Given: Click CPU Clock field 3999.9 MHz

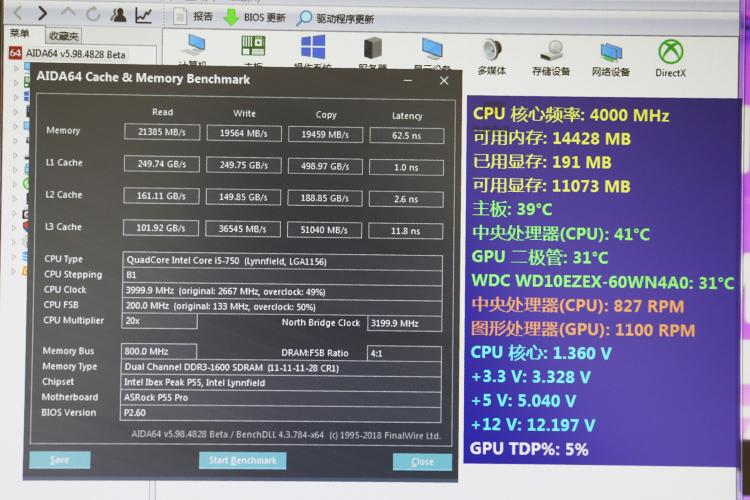Looking at the screenshot, I should click(x=282, y=291).
